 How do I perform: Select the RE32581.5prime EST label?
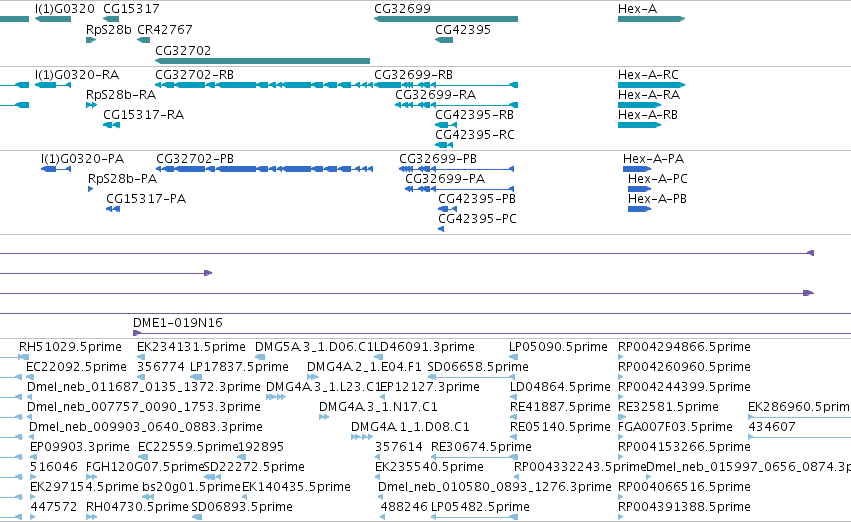coord(669,407)
